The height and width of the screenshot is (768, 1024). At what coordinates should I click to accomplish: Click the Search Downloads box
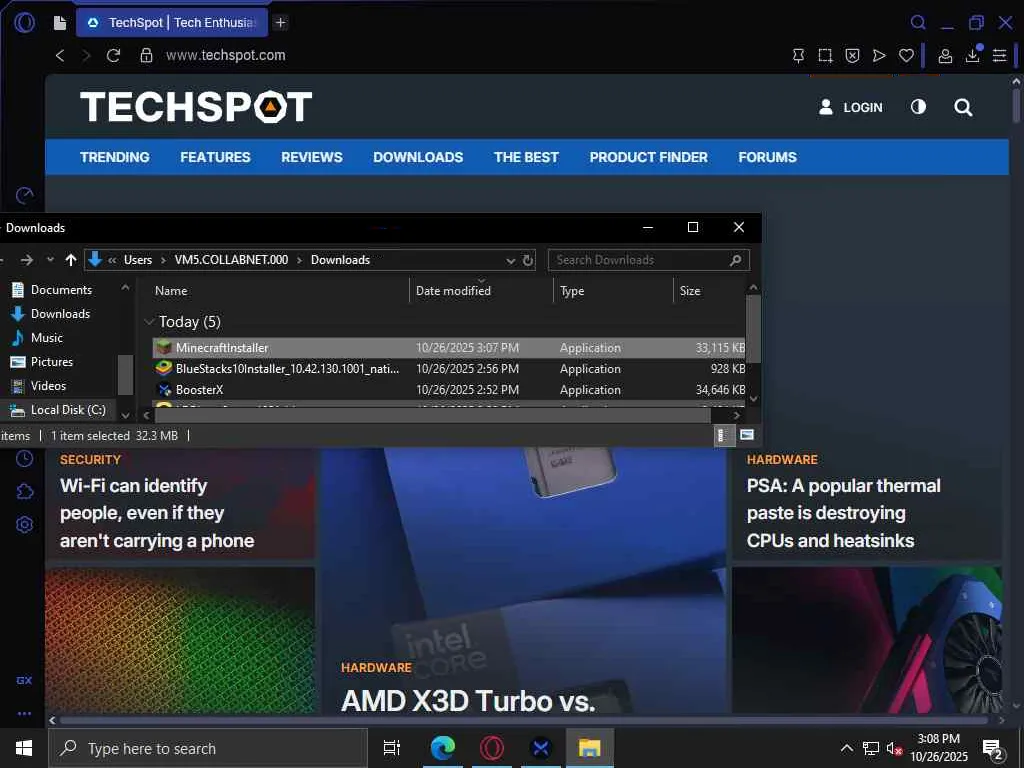tap(648, 260)
